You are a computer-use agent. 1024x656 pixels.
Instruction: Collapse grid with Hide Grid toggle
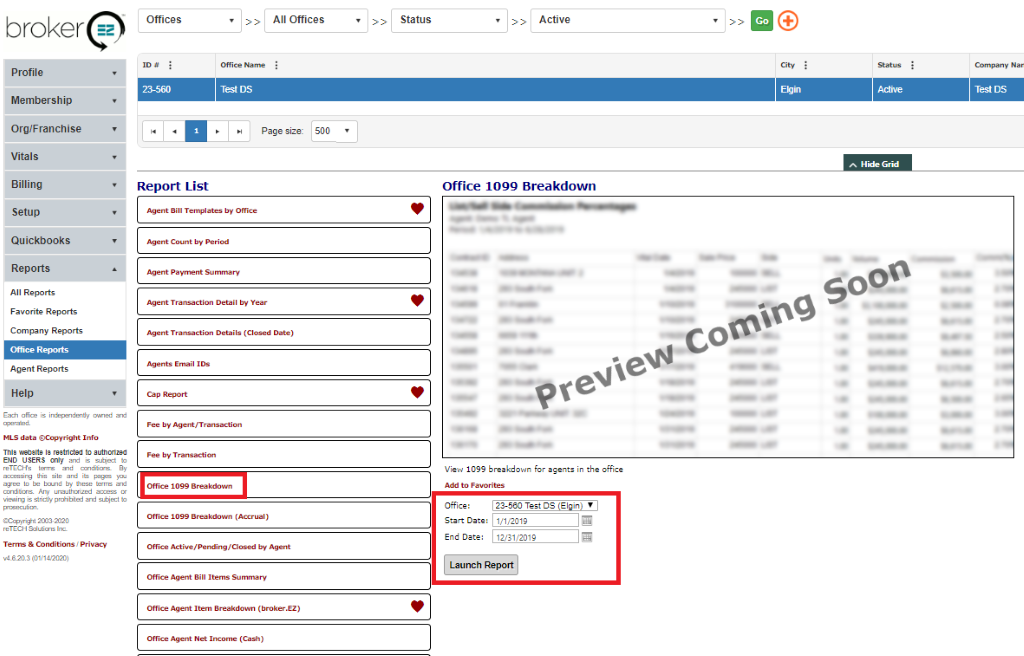(x=877, y=164)
